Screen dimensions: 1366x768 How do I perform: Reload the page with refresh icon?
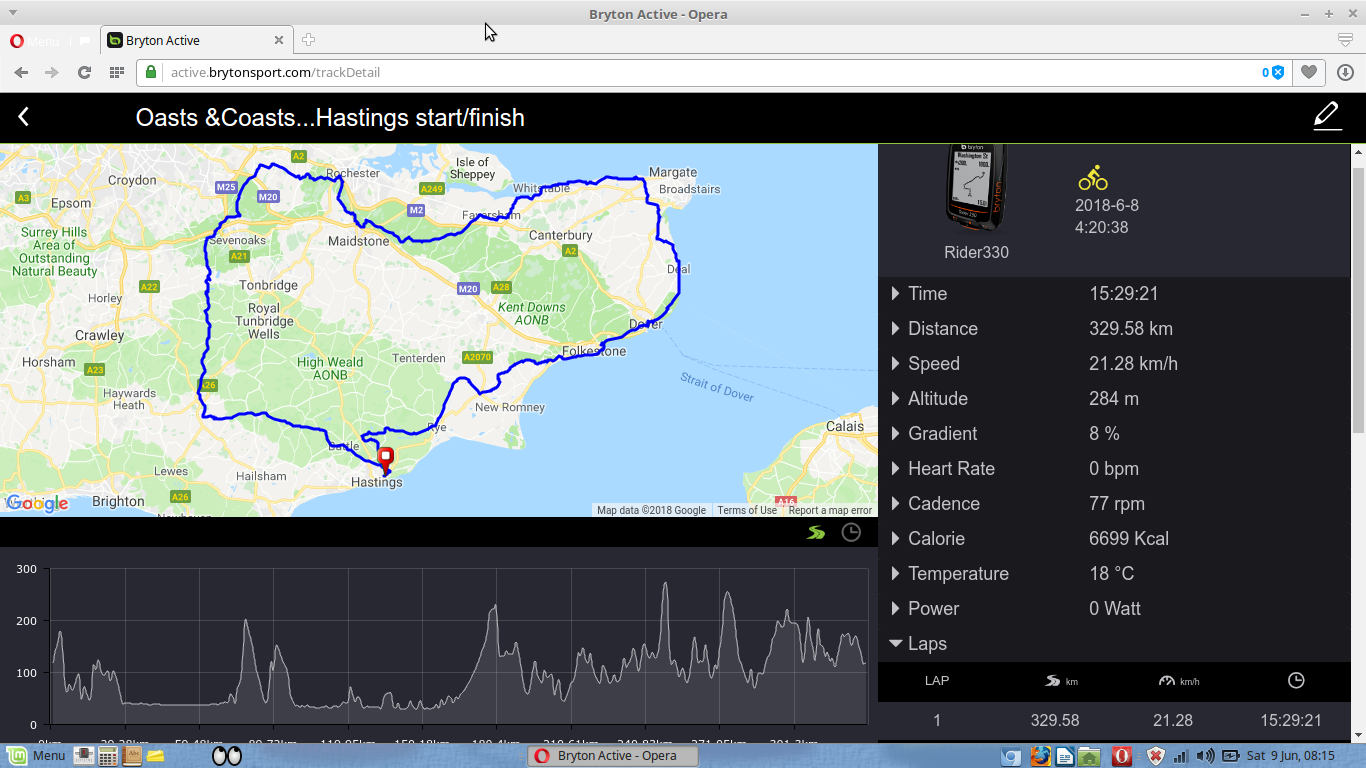(84, 72)
